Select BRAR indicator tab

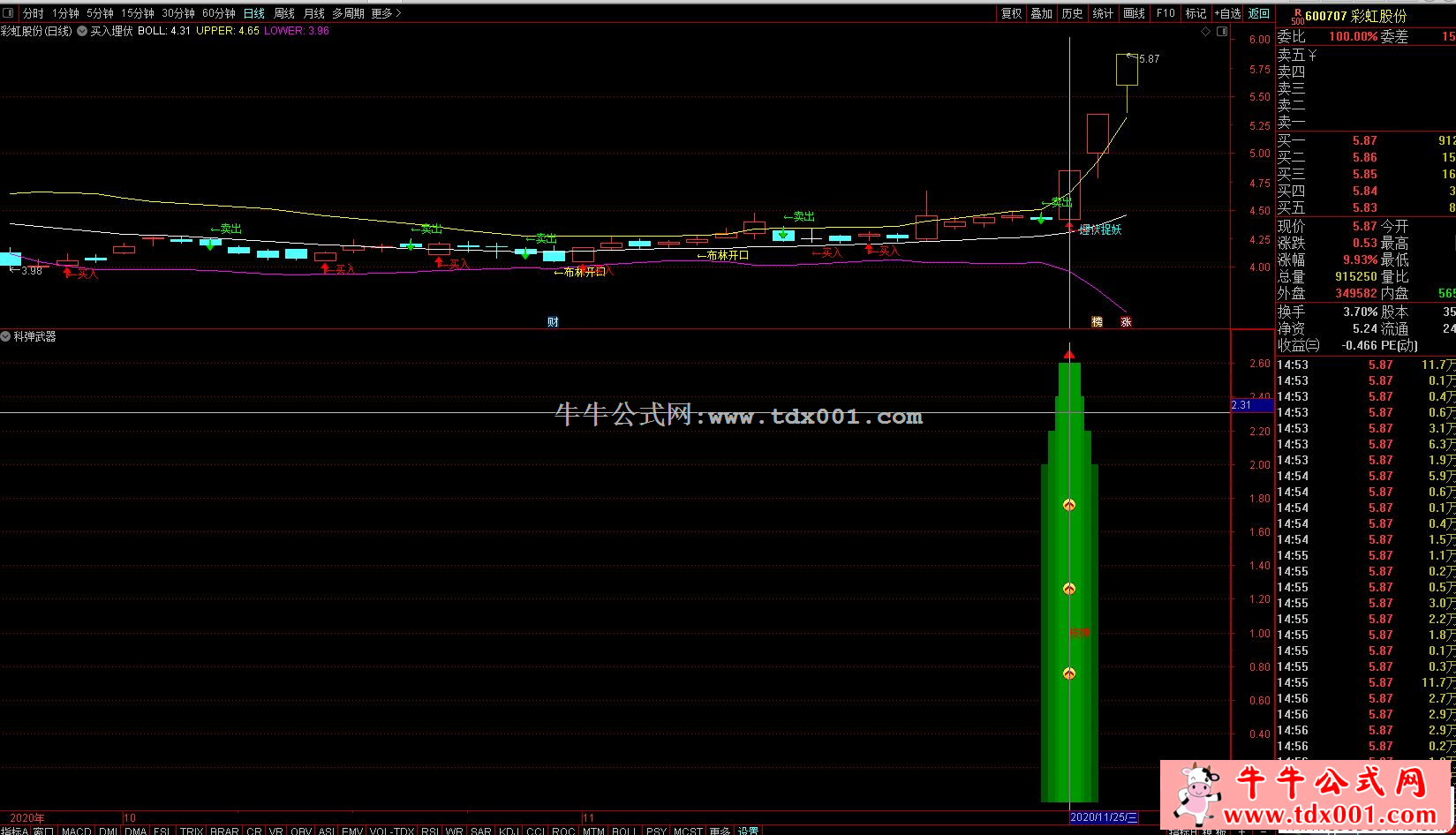[224, 831]
